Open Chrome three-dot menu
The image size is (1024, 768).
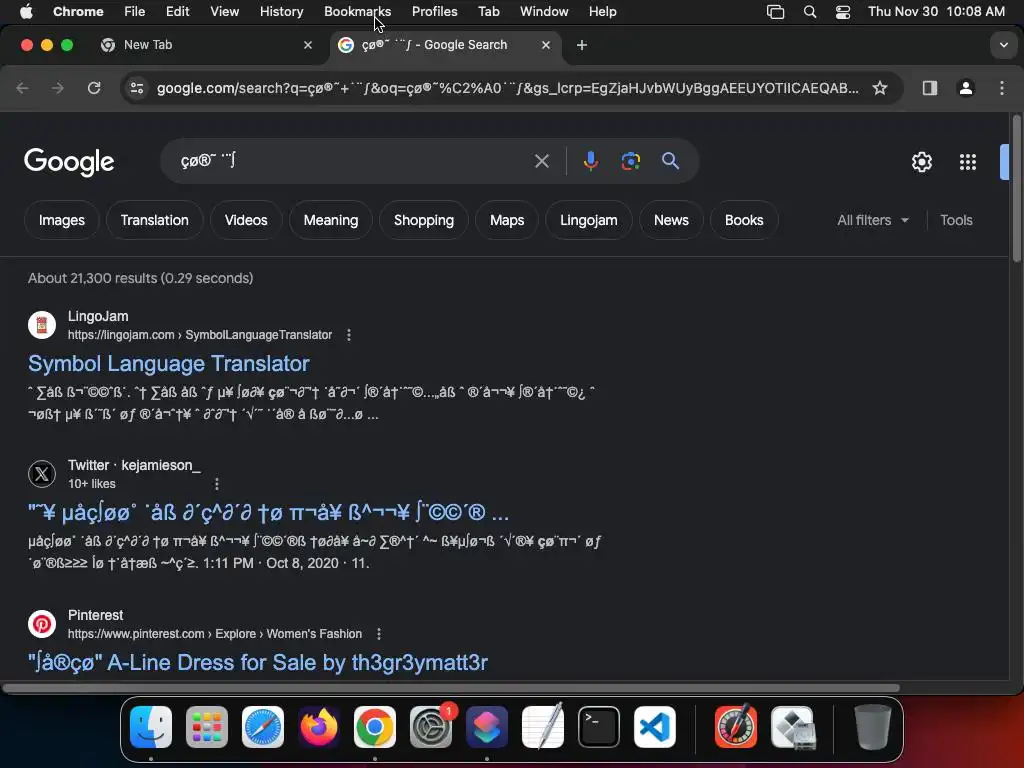point(1002,88)
